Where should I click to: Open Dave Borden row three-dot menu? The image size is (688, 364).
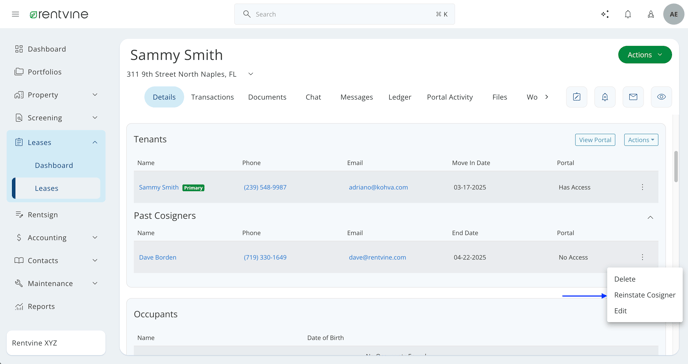(x=642, y=257)
